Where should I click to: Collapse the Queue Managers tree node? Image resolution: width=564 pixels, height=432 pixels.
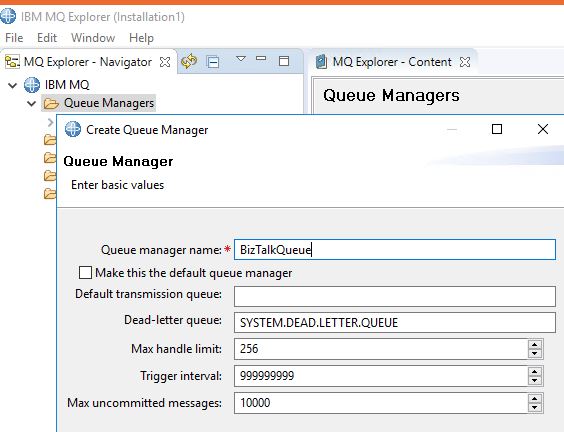32,104
